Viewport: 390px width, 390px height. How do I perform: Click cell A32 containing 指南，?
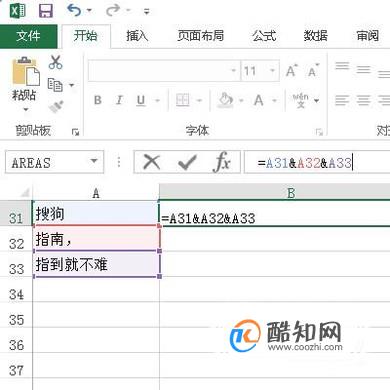pyautogui.click(x=96, y=239)
